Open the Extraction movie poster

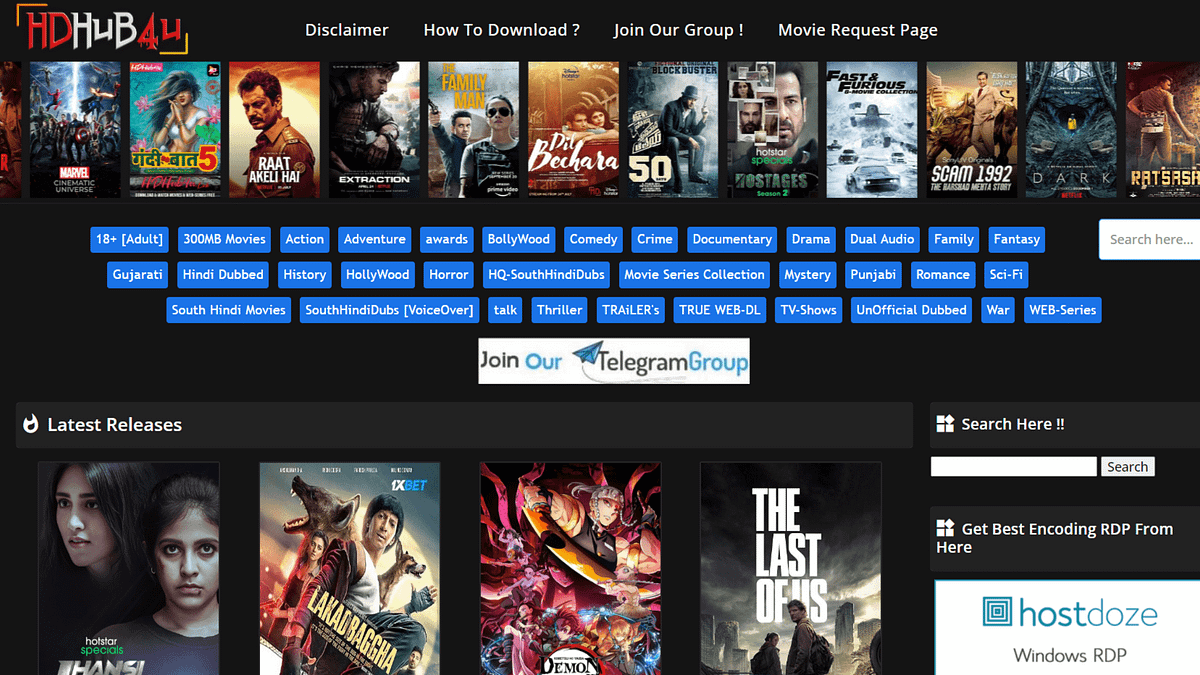[x=374, y=130]
